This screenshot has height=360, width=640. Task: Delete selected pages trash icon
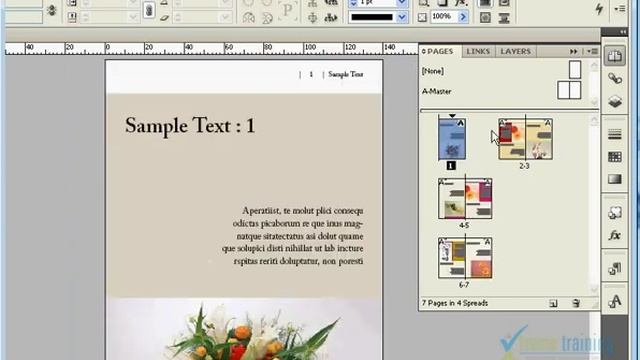click(x=576, y=303)
